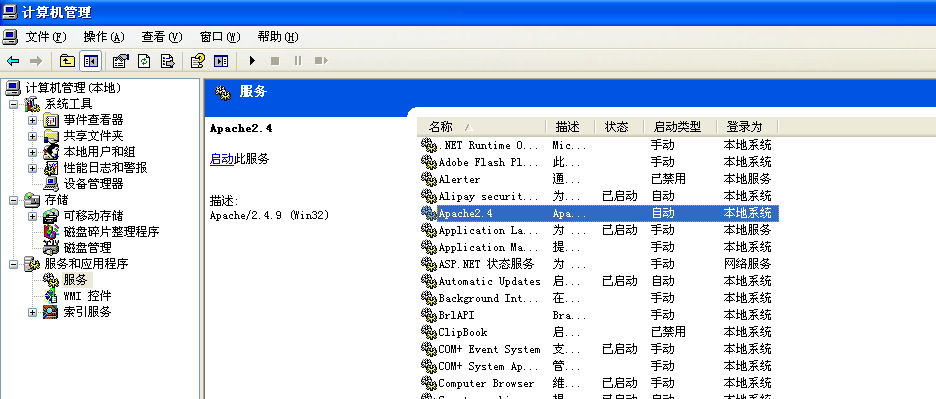Click the gear icon of Alerter service
The height and width of the screenshot is (399, 936).
[429, 179]
